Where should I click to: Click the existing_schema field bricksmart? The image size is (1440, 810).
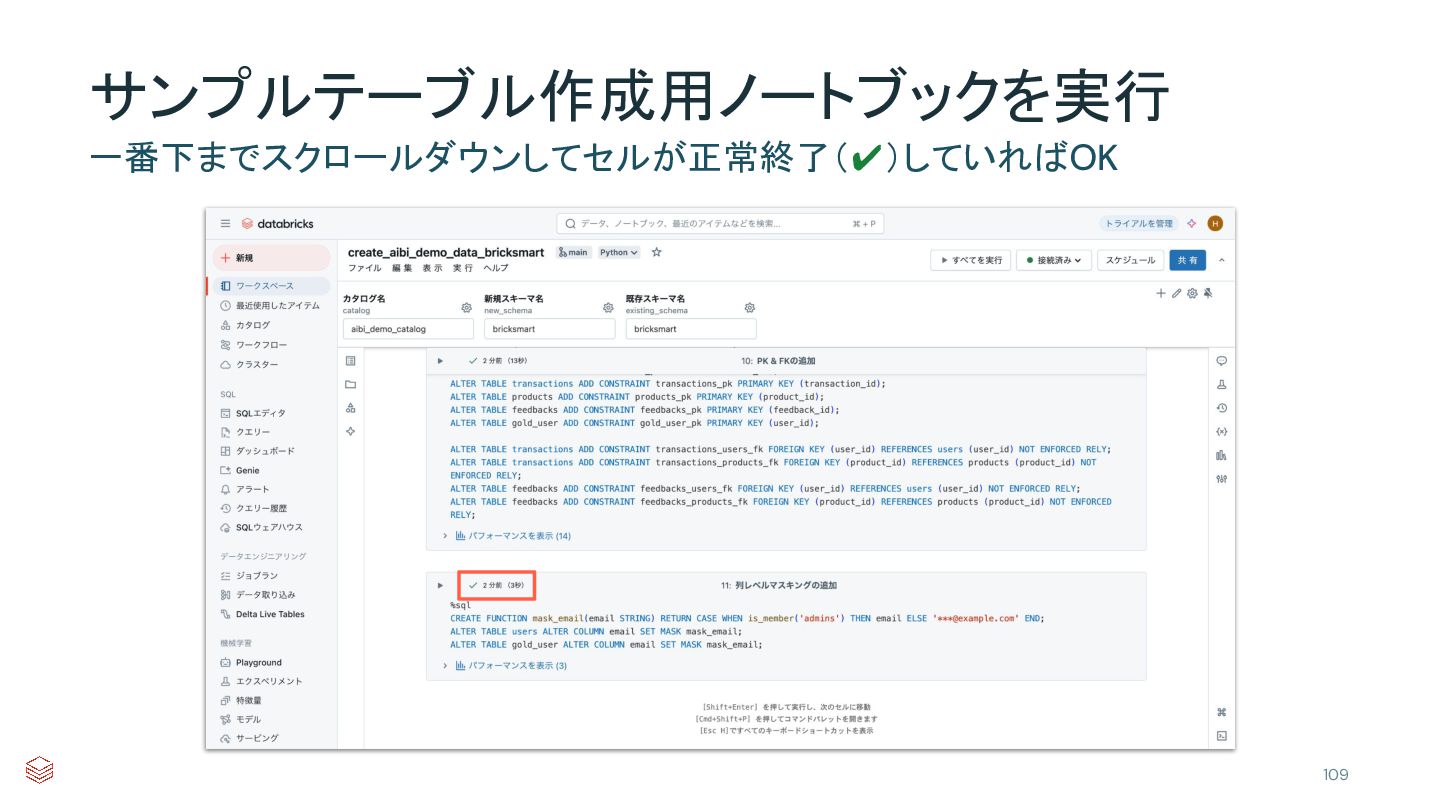691,329
